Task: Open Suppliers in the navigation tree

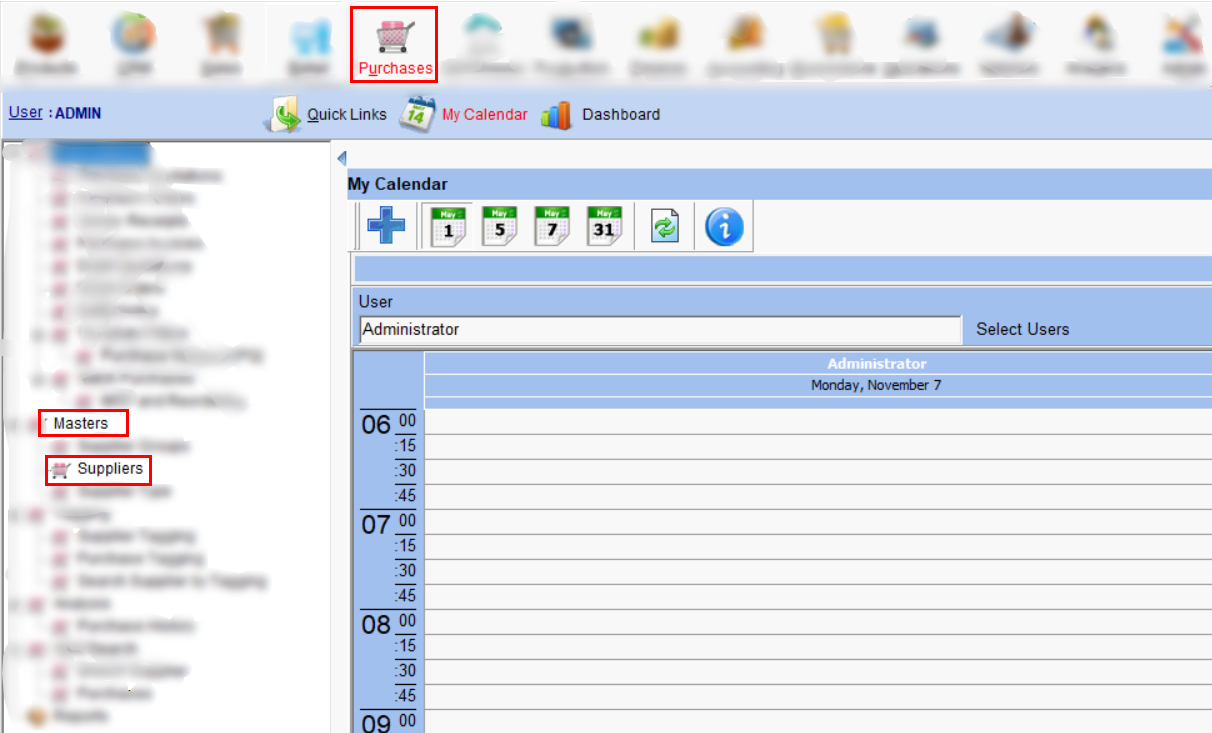Action: [x=109, y=469]
